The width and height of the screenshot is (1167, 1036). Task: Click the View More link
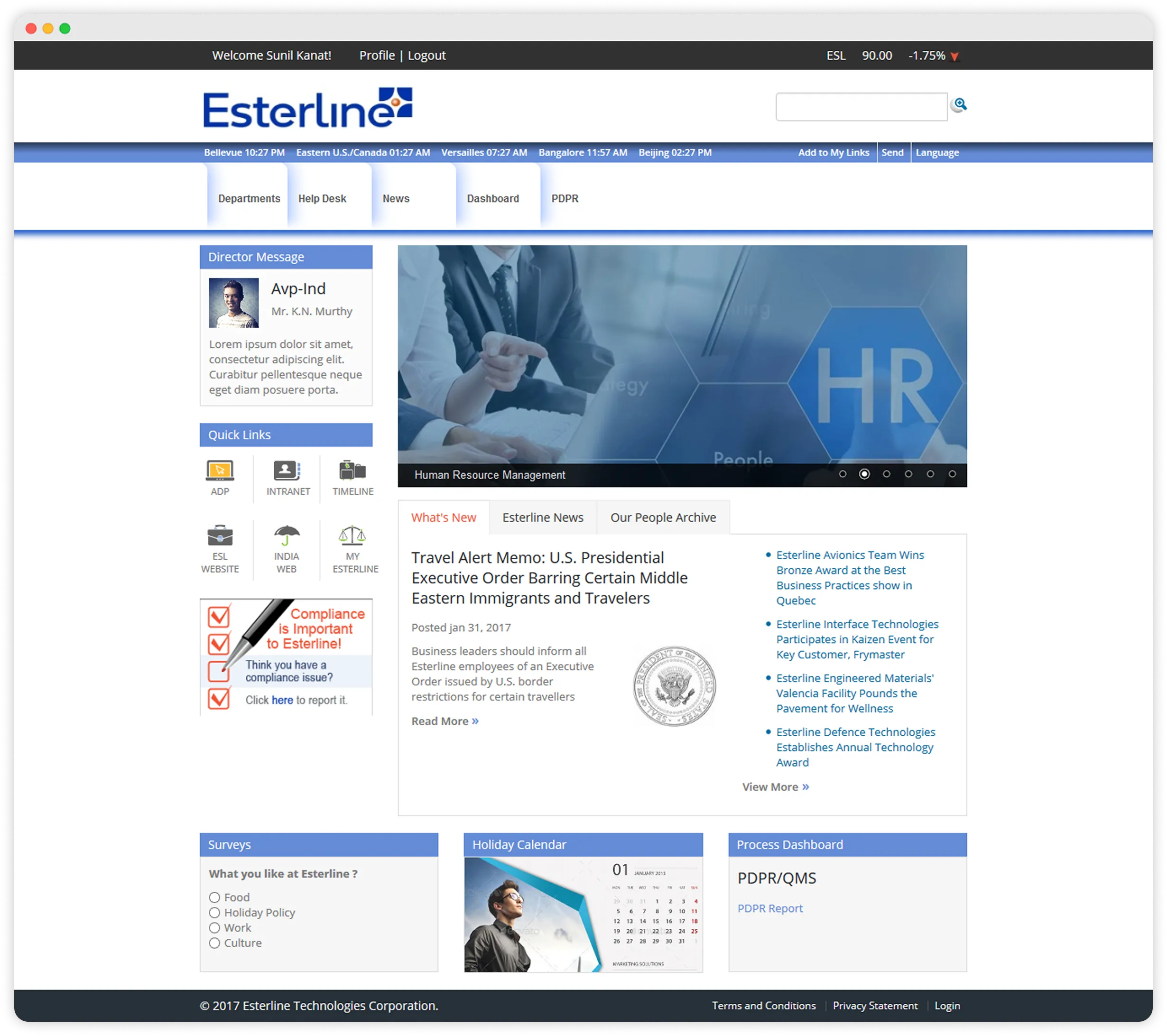click(775, 787)
